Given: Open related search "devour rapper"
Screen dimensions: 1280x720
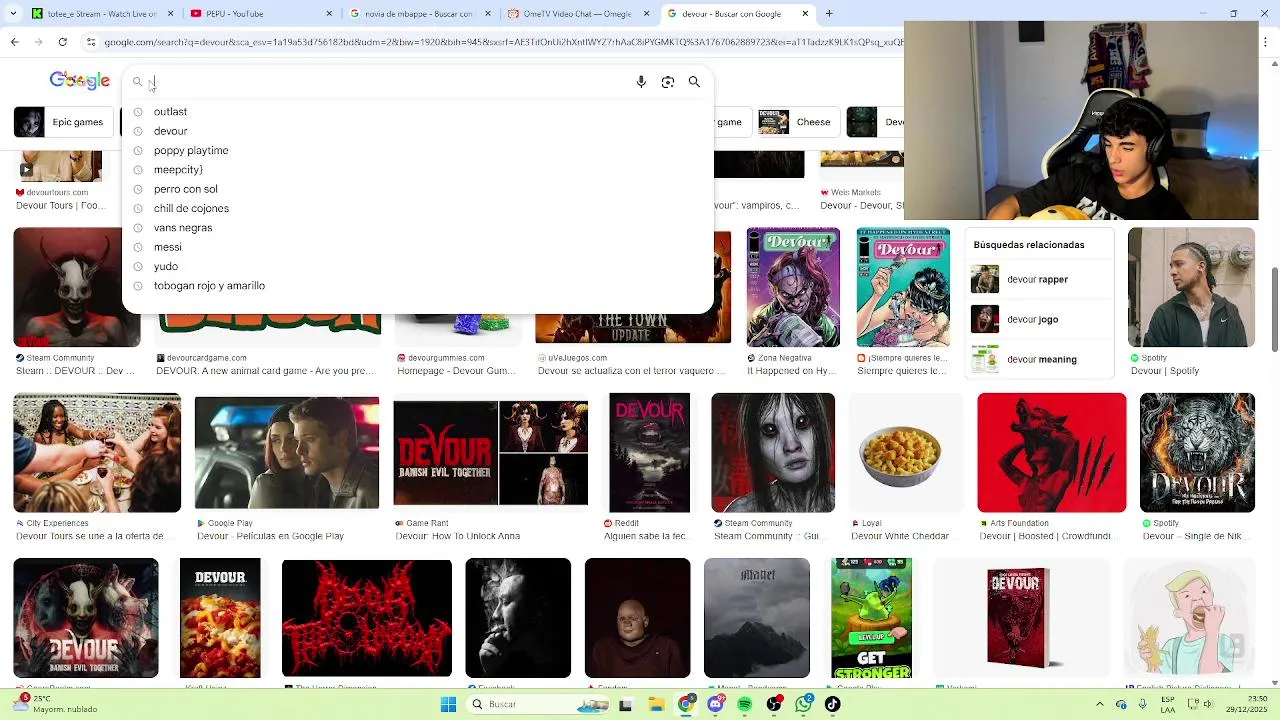Looking at the screenshot, I should pos(1037,279).
